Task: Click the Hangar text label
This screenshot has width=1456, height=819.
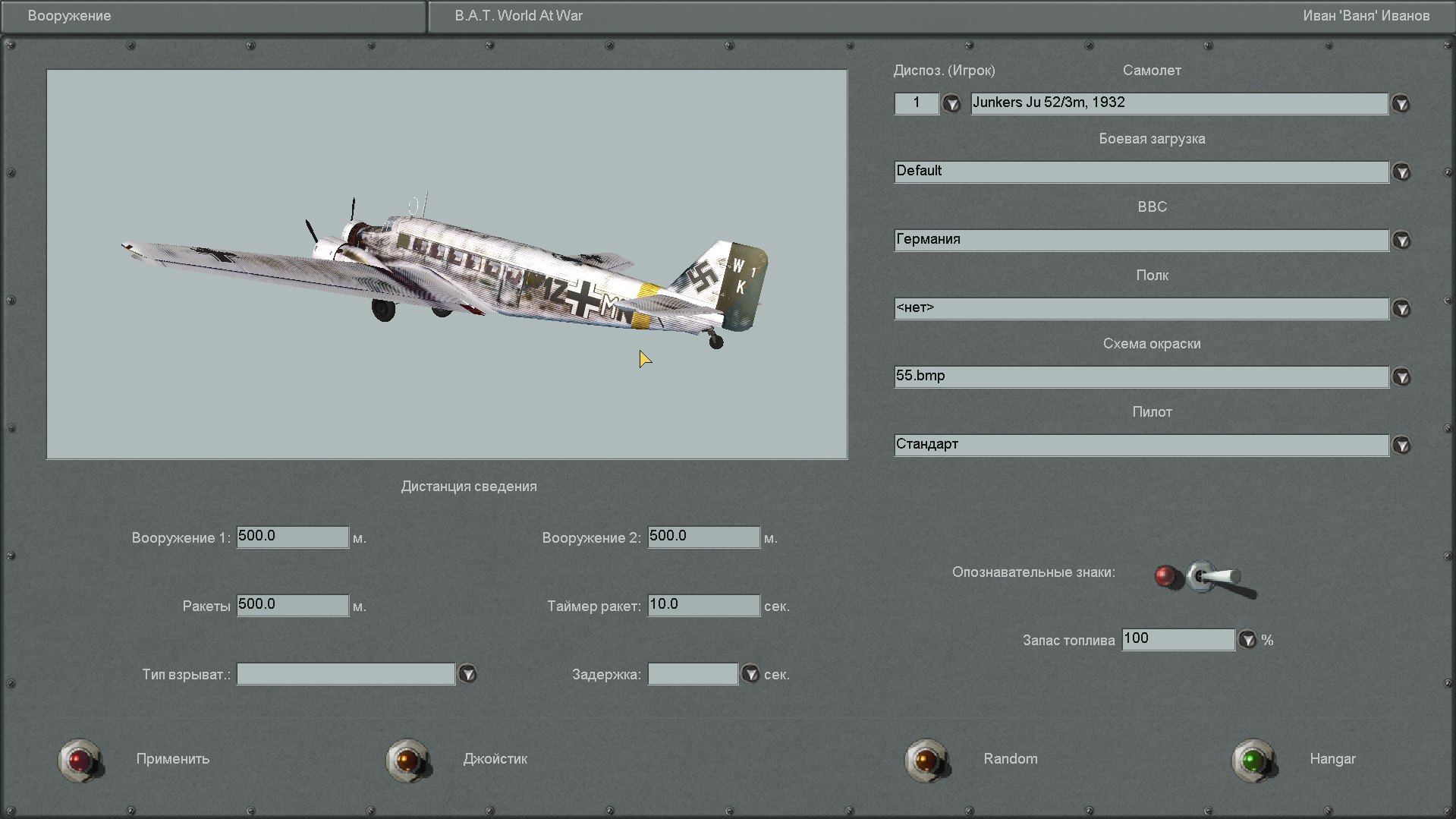Action: coord(1332,759)
